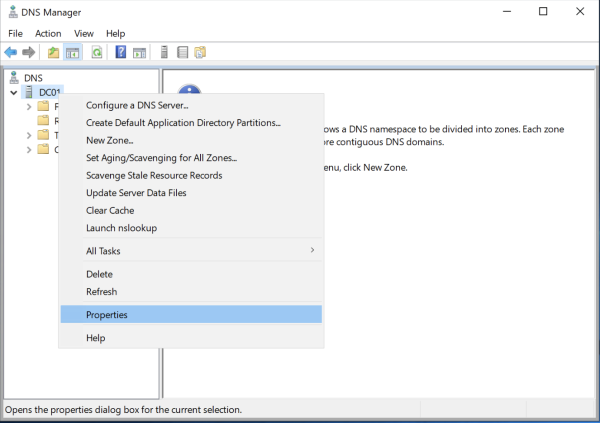Click the blue Help question mark icon

point(121,52)
